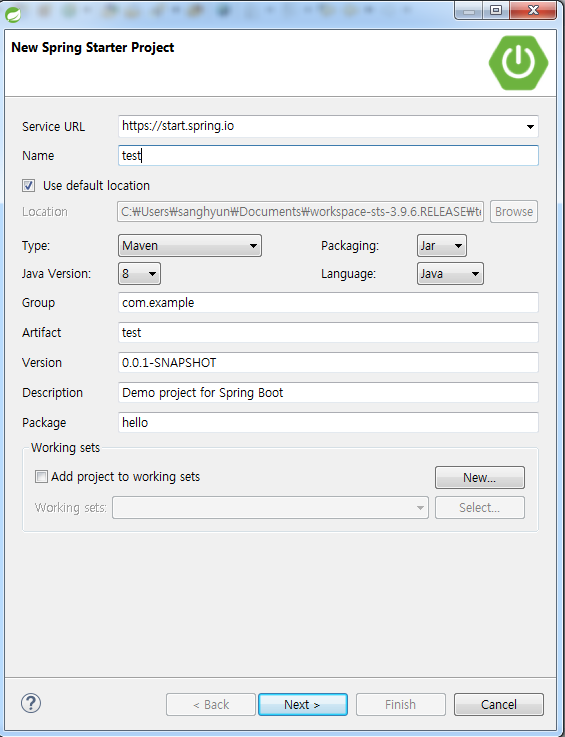Click the Working sets group label
The width and height of the screenshot is (565, 737).
click(65, 447)
